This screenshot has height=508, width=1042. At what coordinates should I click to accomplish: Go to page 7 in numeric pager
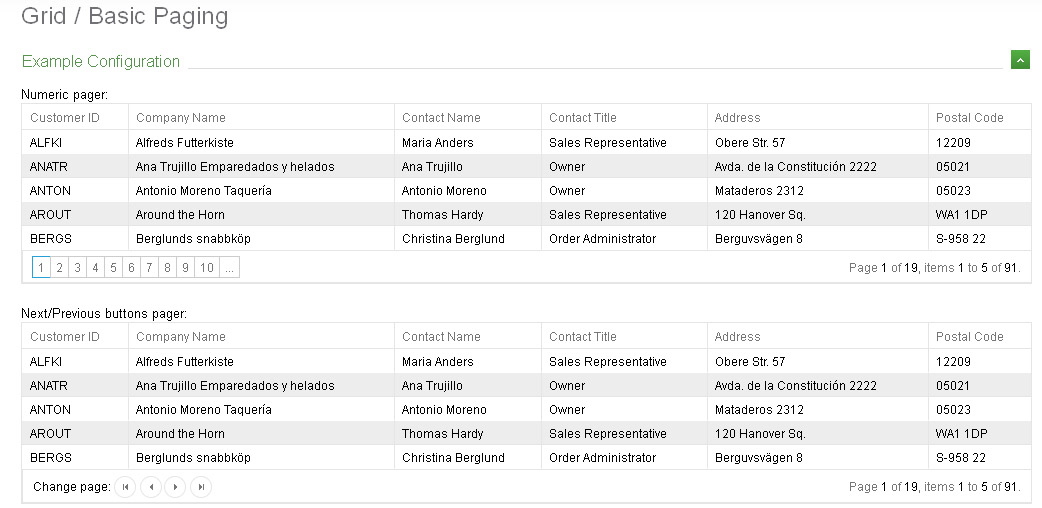tap(149, 268)
